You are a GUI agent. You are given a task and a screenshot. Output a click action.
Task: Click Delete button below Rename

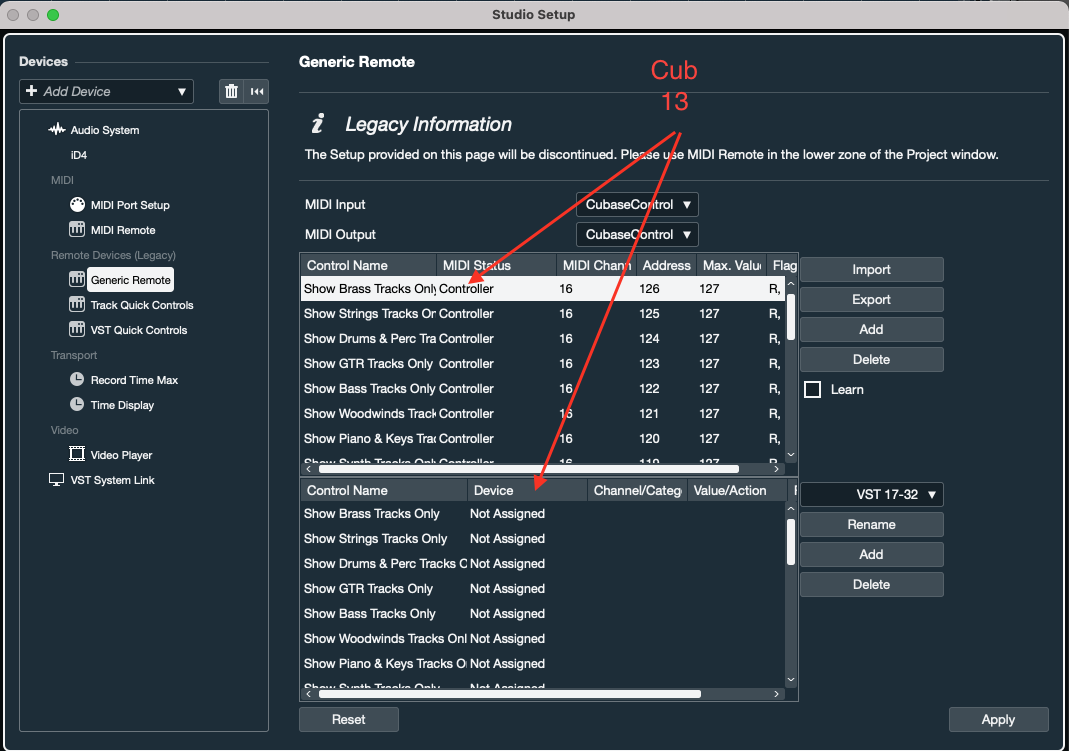coord(871,585)
